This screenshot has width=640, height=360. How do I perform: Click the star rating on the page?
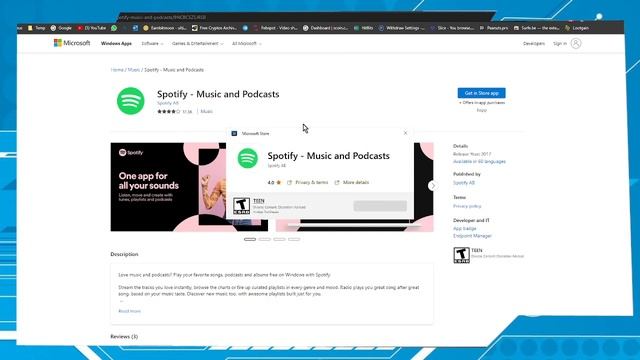(169, 111)
